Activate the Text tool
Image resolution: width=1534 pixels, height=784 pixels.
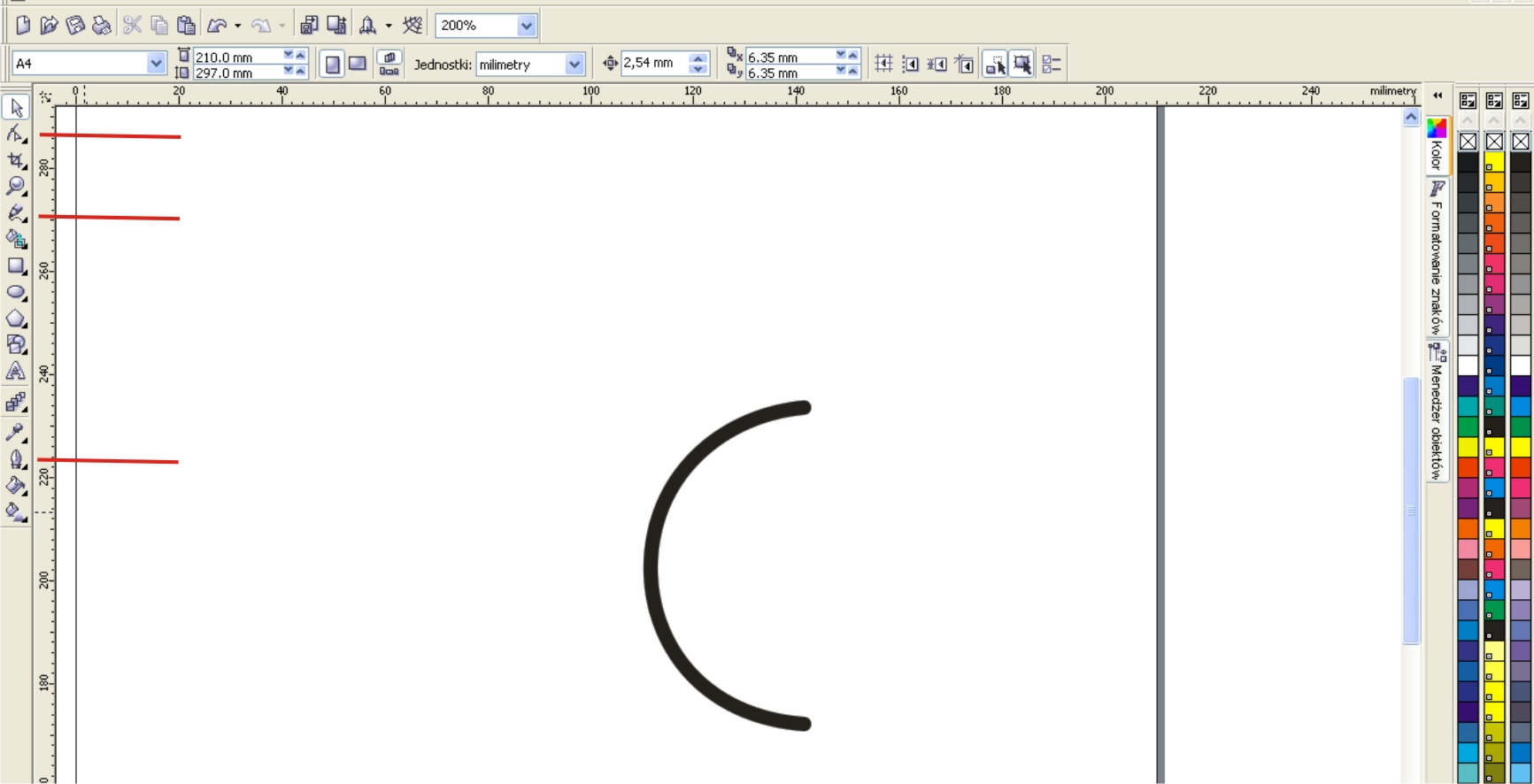coord(16,372)
